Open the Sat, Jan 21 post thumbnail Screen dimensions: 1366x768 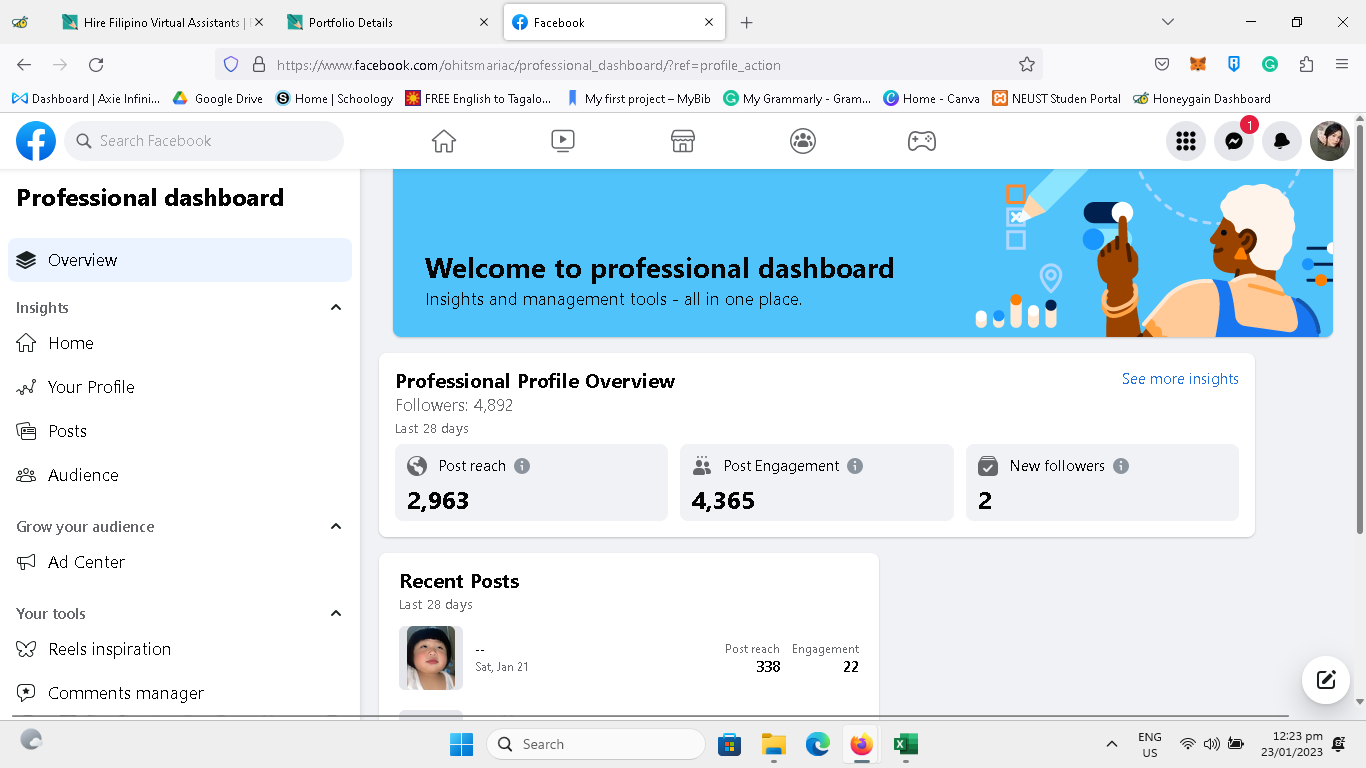pyautogui.click(x=431, y=658)
